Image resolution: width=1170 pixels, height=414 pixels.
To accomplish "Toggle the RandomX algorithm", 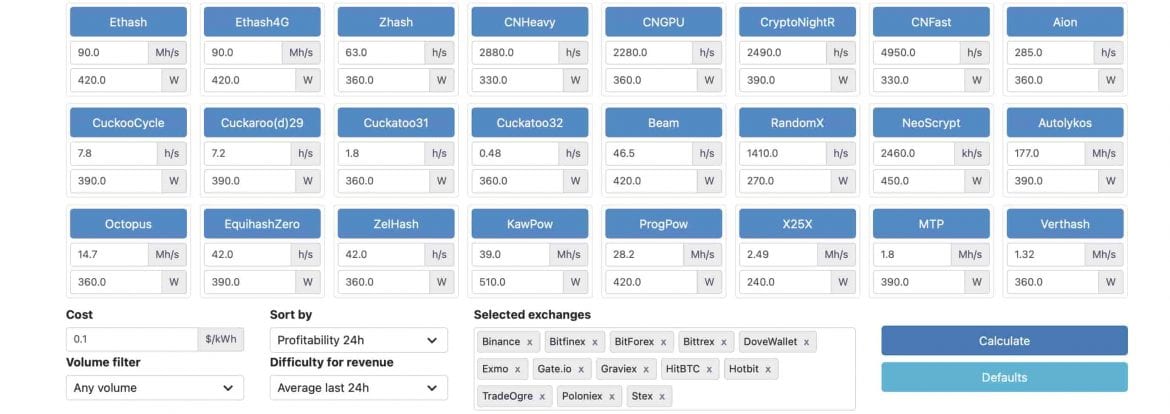I will [x=797, y=123].
